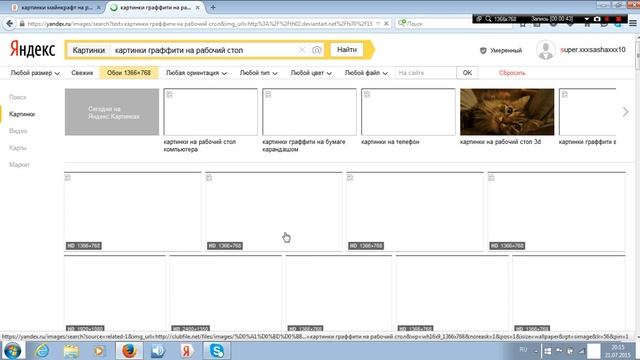This screenshot has width=640, height=360.
Task: Click the Найти search button
Action: [347, 50]
